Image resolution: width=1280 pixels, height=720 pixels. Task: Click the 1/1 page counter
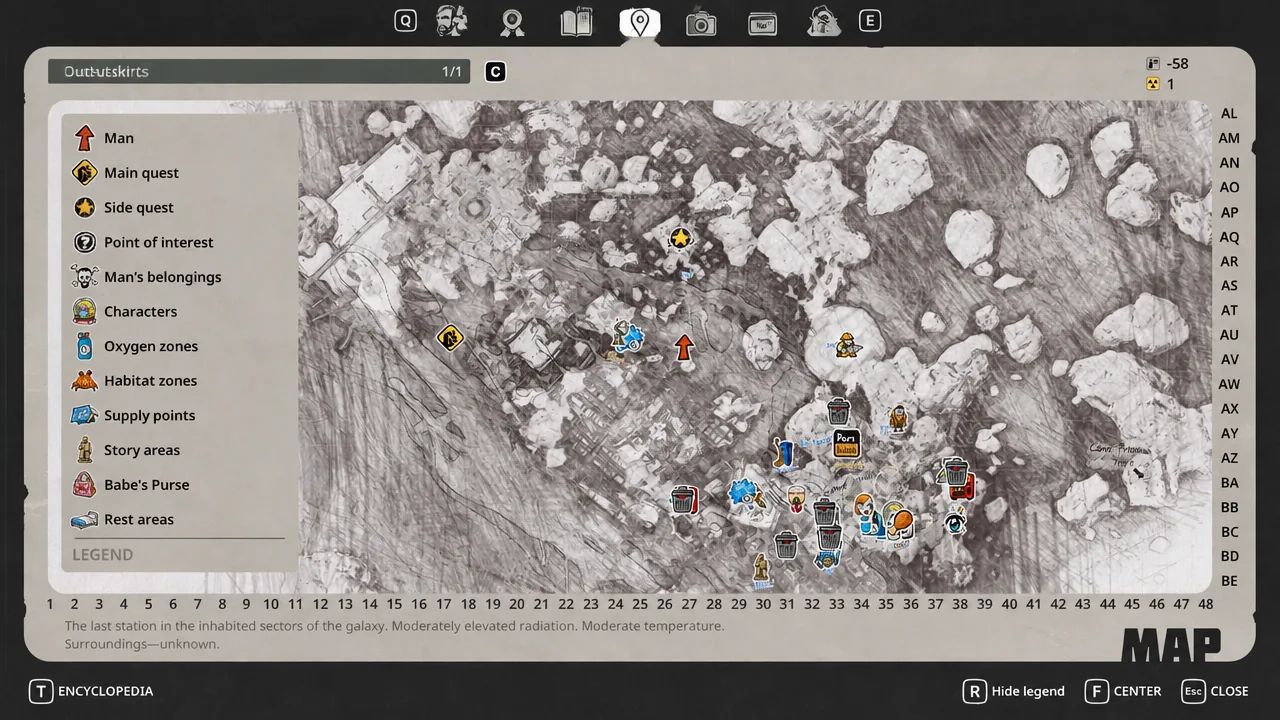452,72
